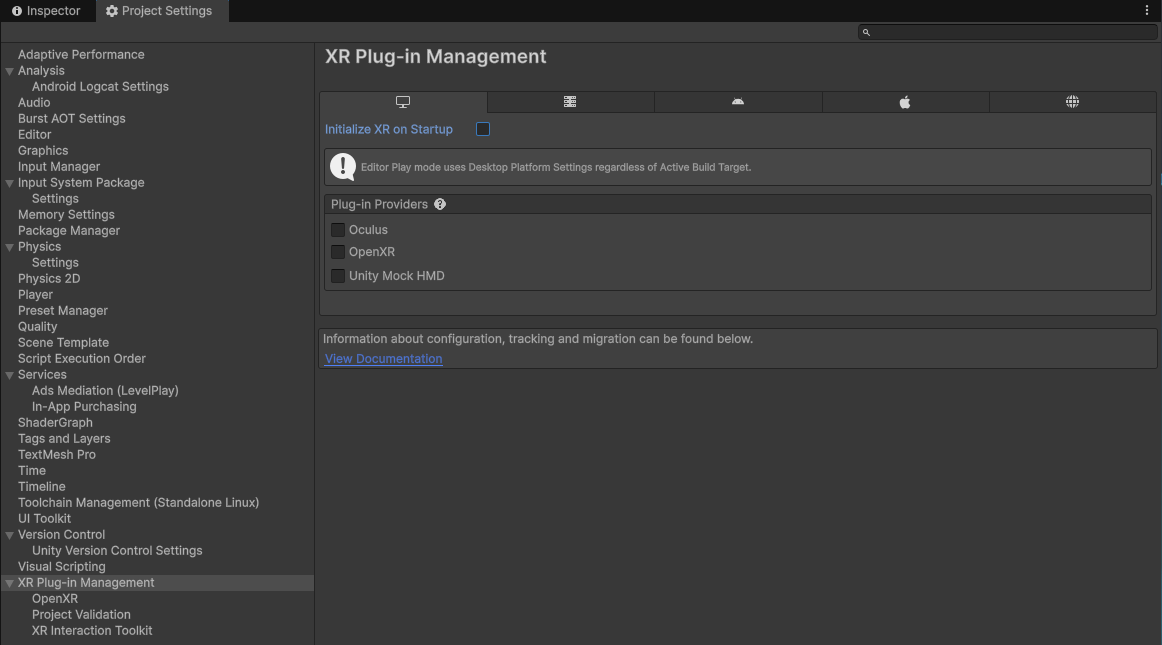Select the Analysis category row

point(157,71)
